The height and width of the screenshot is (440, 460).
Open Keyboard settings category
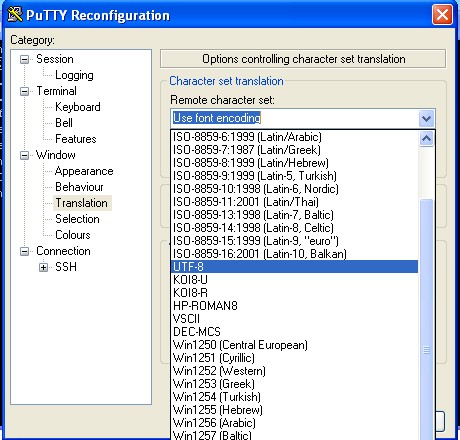(x=78, y=107)
